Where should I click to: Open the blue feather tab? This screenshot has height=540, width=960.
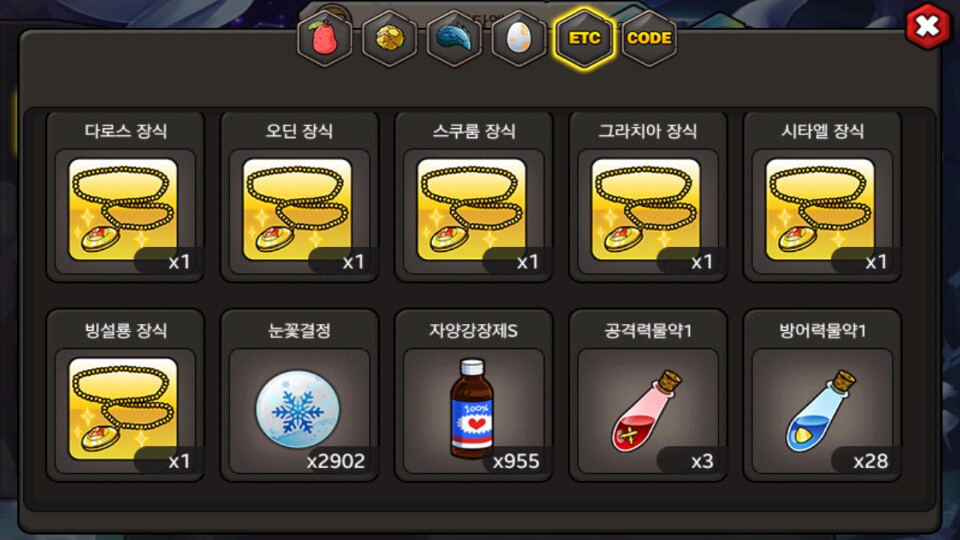tap(454, 39)
